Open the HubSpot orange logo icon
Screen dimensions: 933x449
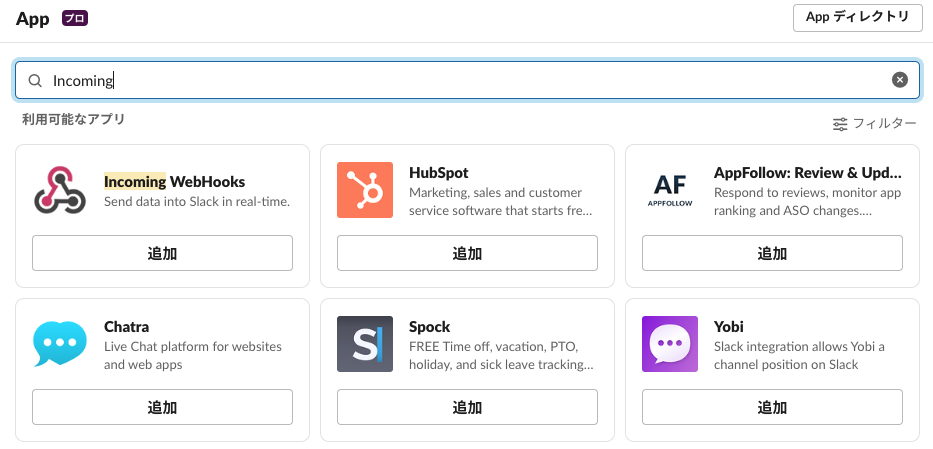coord(365,190)
